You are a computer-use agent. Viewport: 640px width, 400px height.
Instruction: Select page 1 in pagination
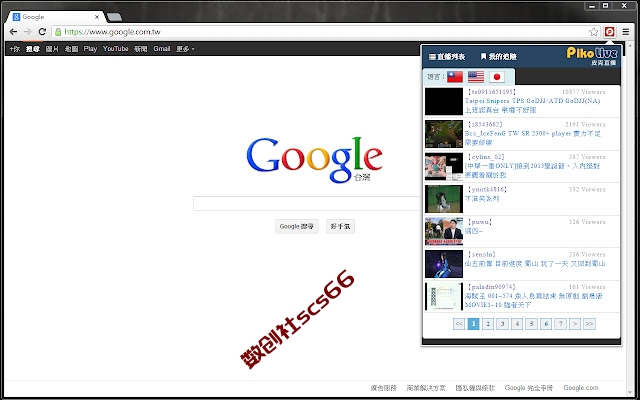coord(473,324)
